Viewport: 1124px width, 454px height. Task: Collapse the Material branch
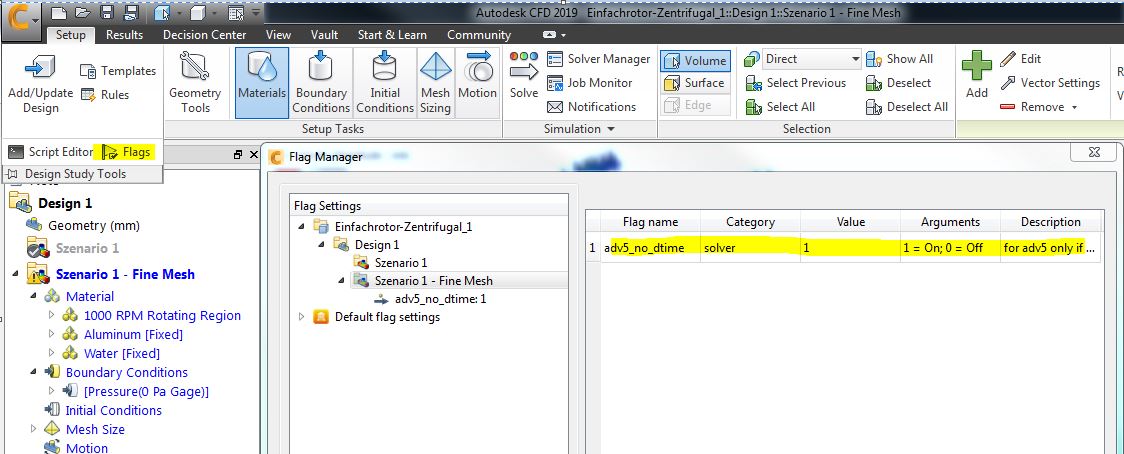34,295
